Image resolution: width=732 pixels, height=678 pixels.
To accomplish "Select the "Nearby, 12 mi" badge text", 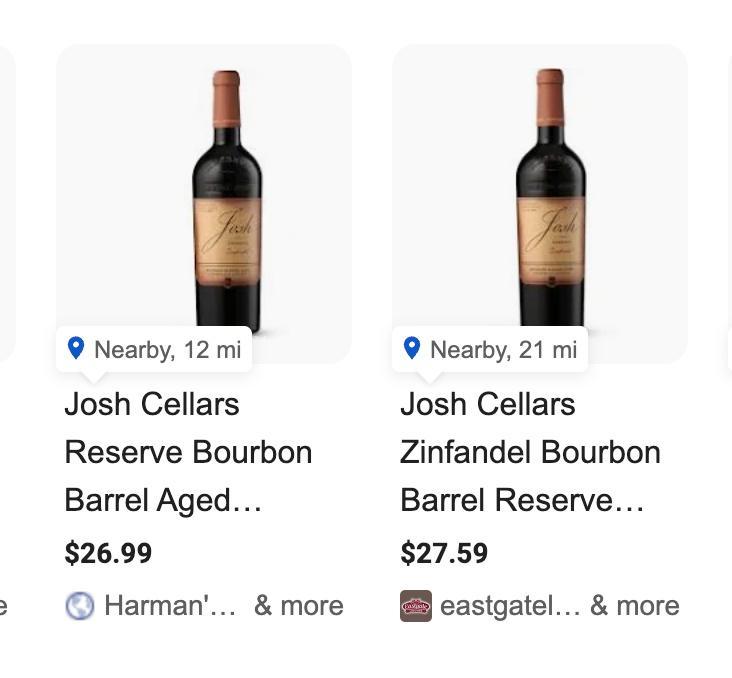I will pos(167,350).
